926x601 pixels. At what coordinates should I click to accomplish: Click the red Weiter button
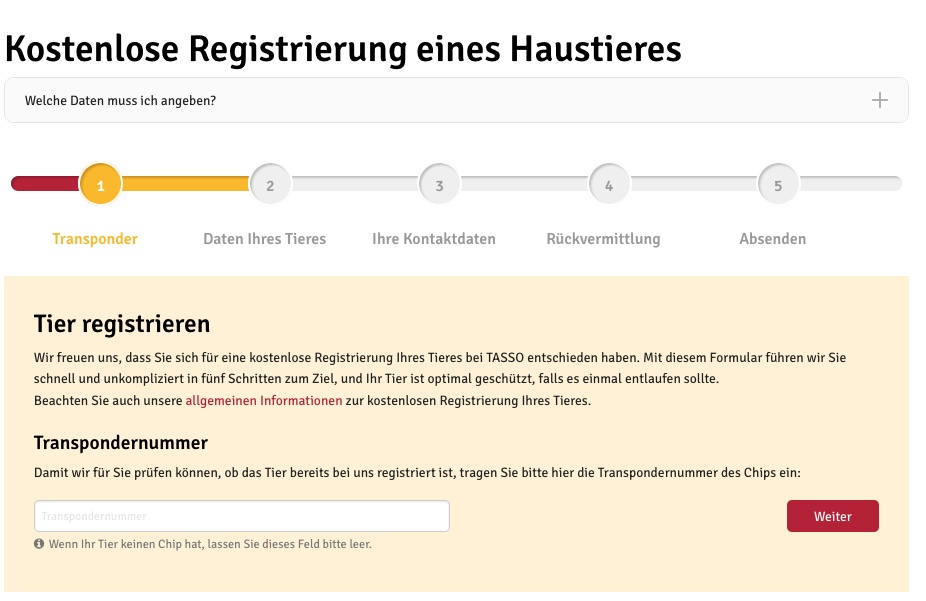[833, 516]
